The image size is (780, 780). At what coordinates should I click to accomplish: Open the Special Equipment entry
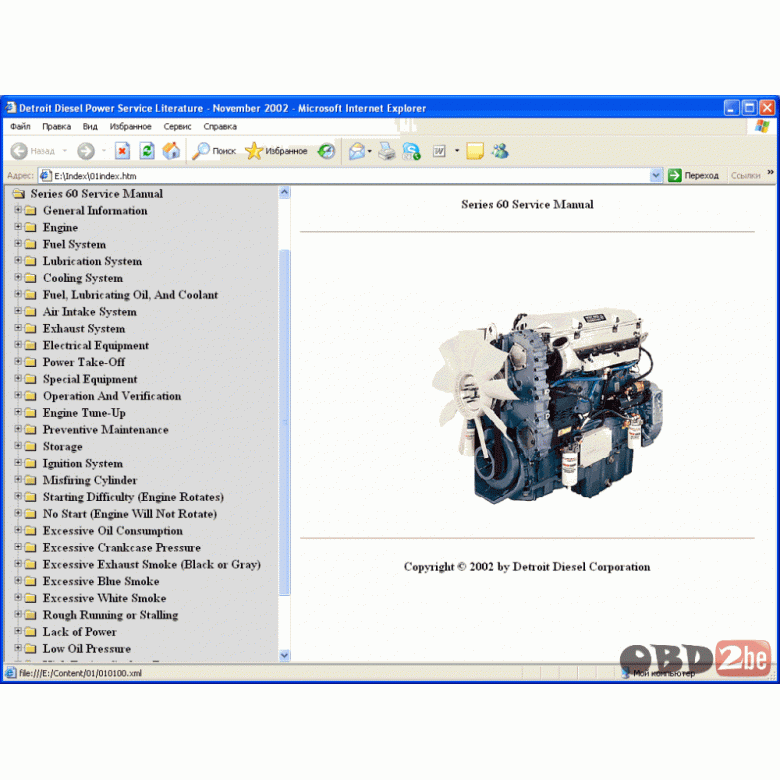90,379
